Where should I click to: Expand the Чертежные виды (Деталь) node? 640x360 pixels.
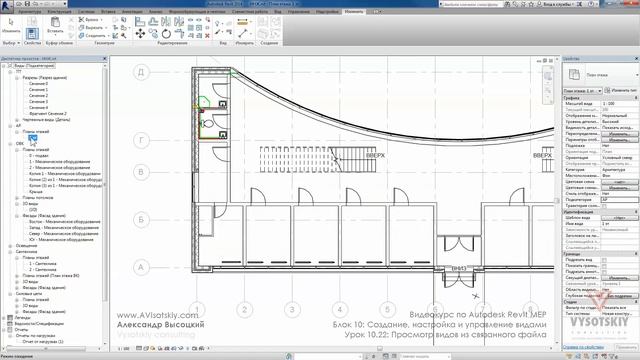tap(17, 120)
